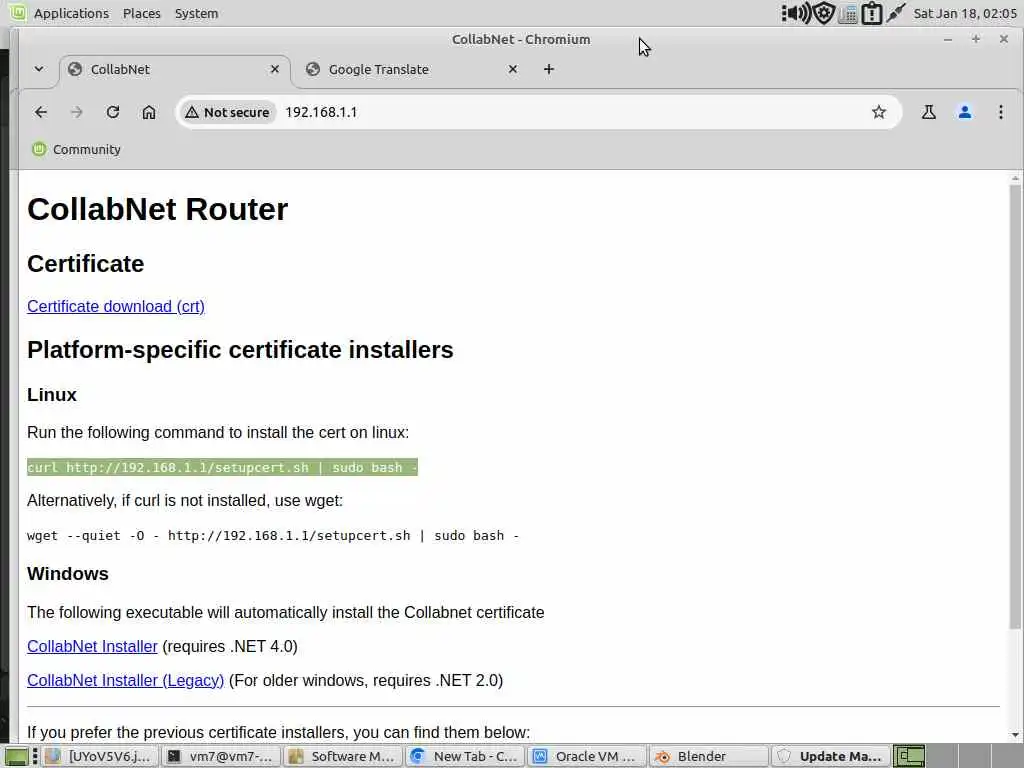The width and height of the screenshot is (1024, 768).
Task: Bookmark this page with the star
Action: coord(878,112)
